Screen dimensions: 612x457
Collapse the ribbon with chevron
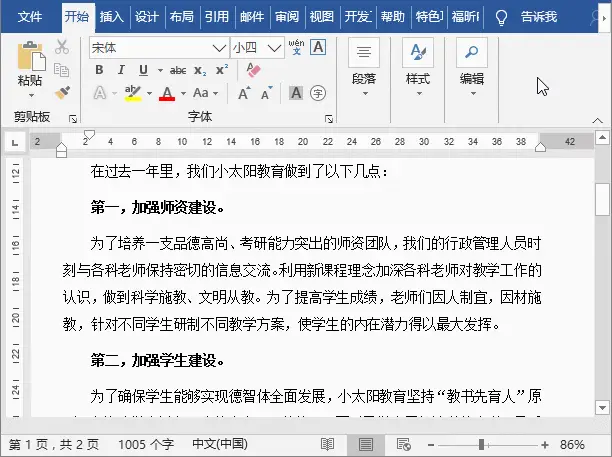[598, 121]
